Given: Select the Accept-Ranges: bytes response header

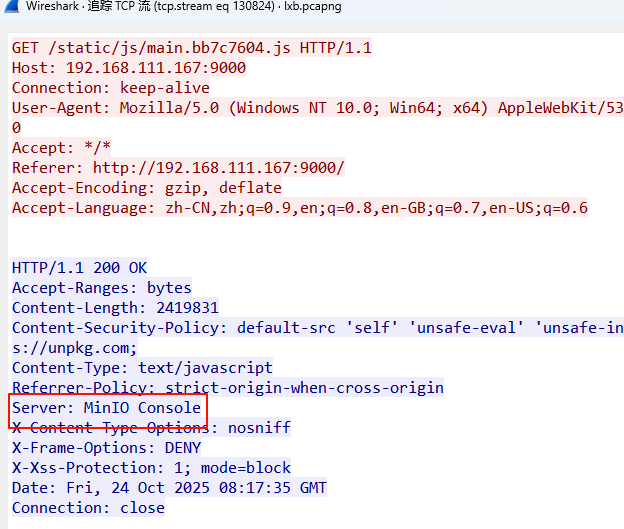Looking at the screenshot, I should pos(101,288).
